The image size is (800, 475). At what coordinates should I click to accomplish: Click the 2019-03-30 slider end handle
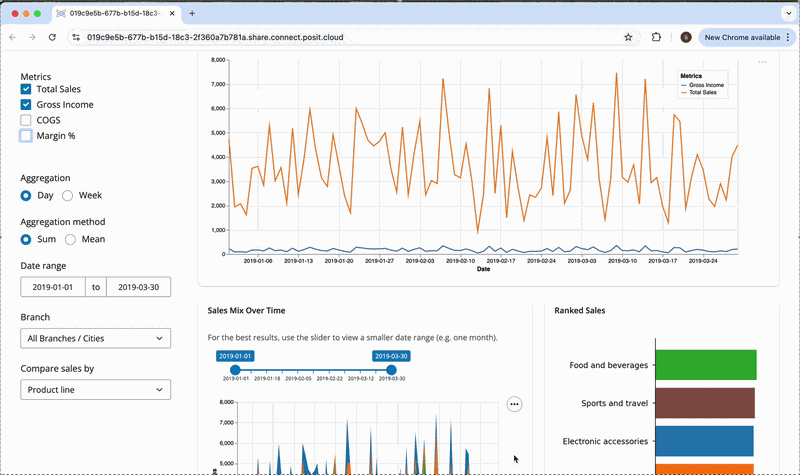click(x=391, y=370)
